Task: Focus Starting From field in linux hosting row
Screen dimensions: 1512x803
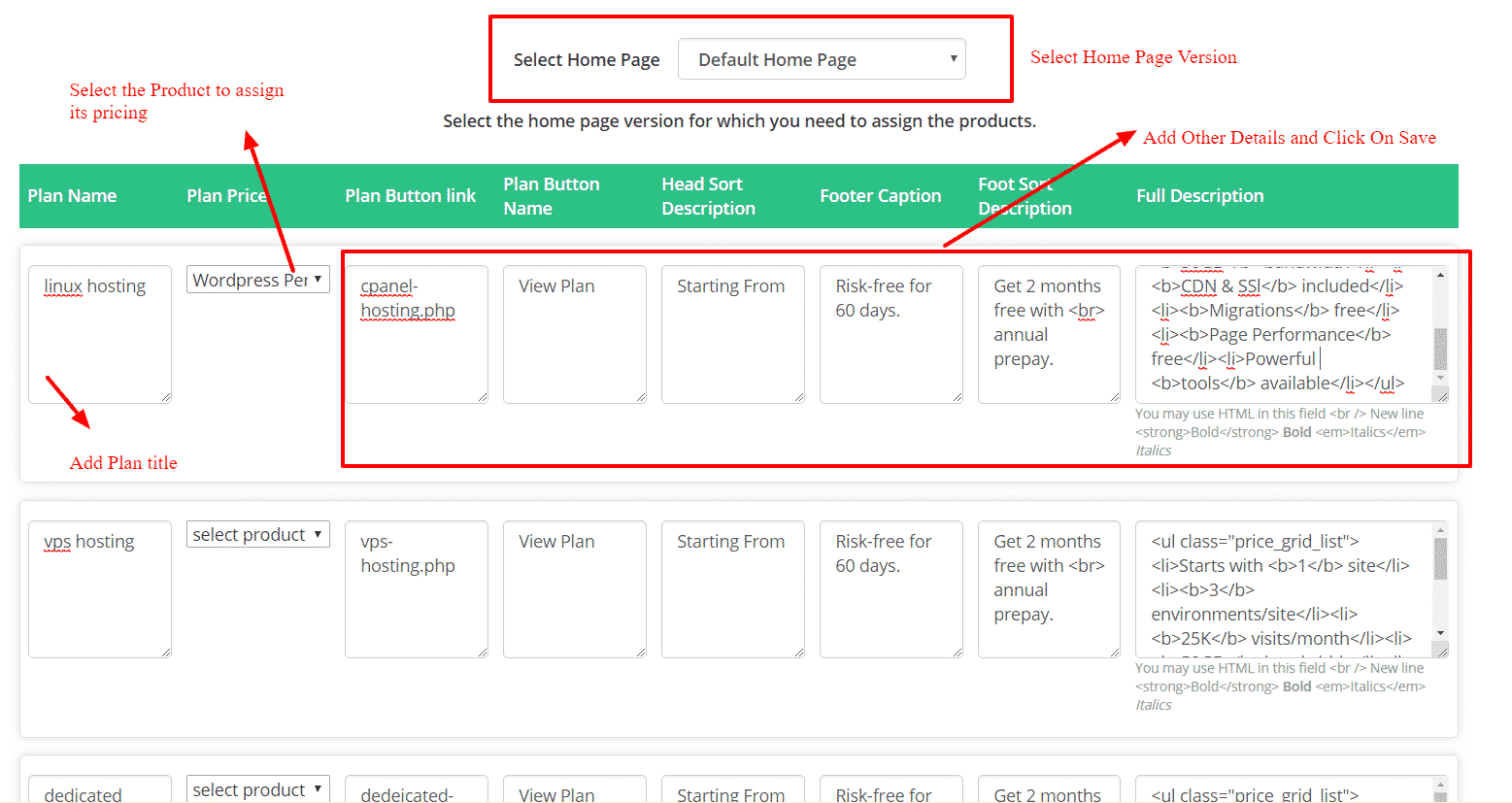Action: click(x=732, y=333)
